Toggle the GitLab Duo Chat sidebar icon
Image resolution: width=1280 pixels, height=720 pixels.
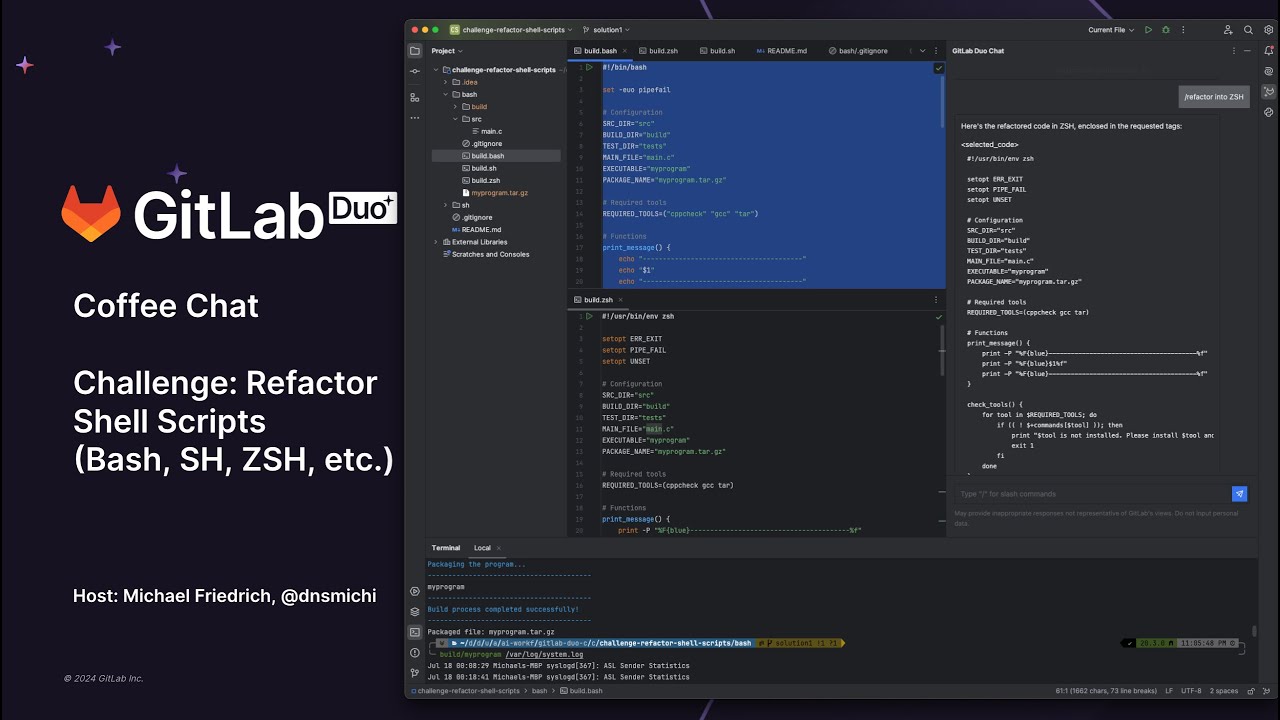(1269, 92)
